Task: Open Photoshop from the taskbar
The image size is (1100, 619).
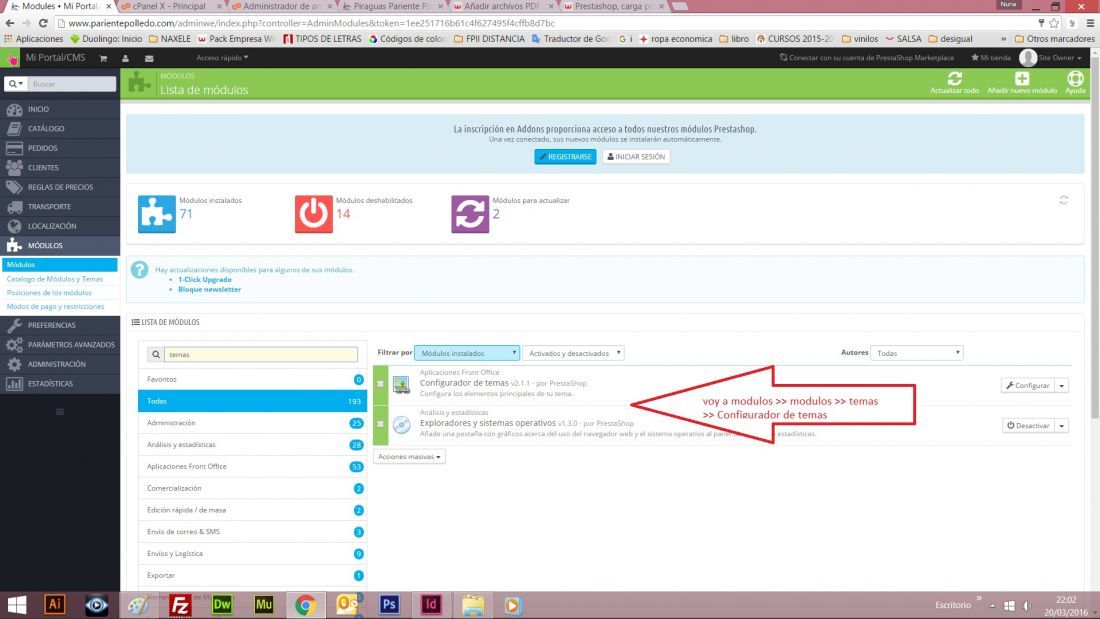Action: click(389, 604)
